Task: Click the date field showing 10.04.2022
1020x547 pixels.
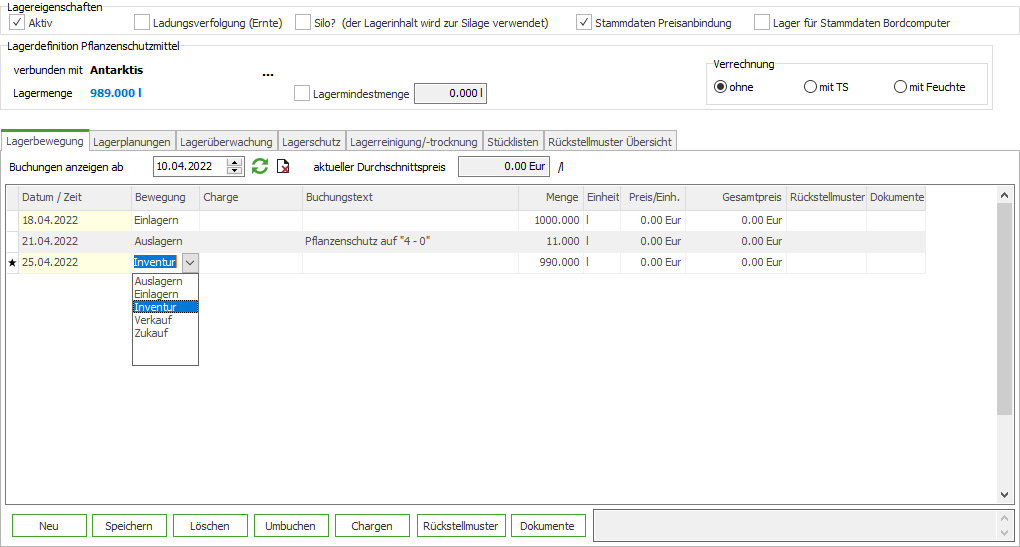Action: (190, 167)
